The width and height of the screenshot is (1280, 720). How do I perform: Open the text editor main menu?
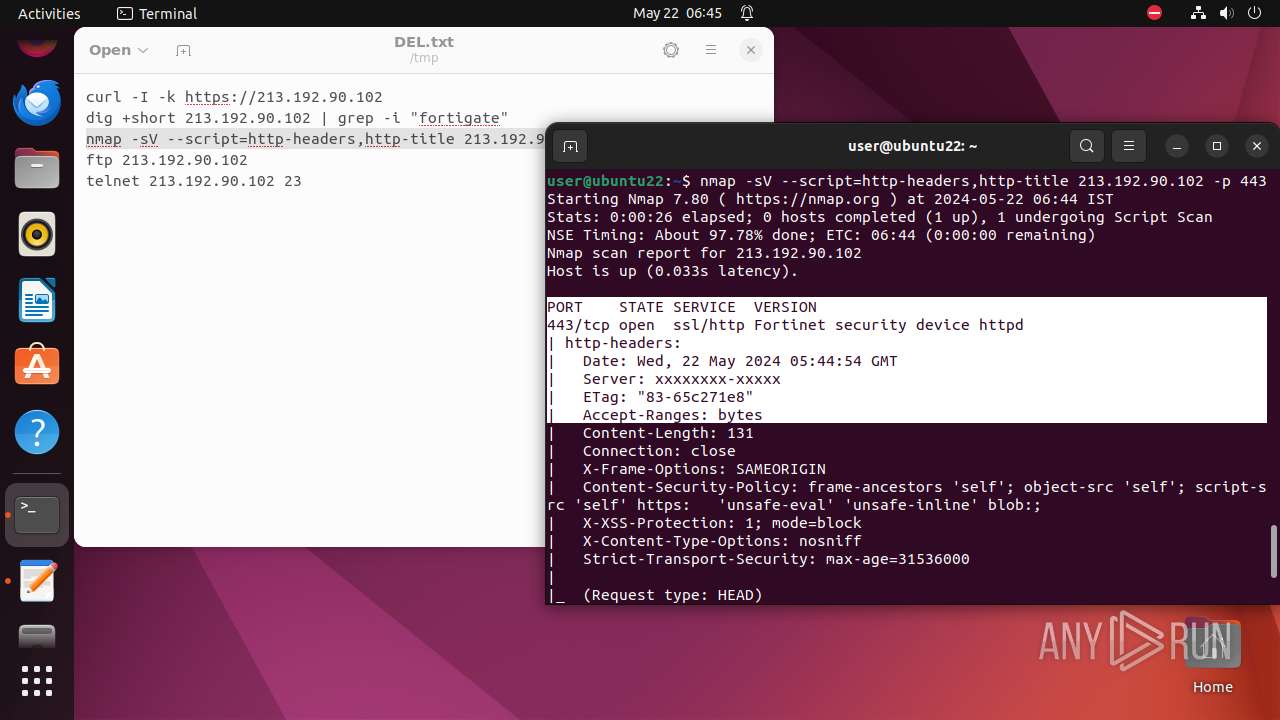tap(711, 50)
